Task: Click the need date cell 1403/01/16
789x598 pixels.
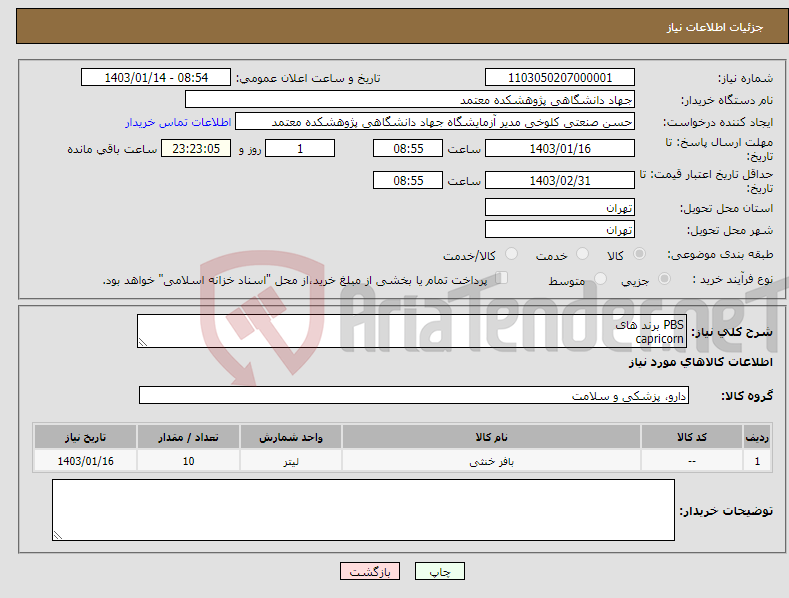Action: (86, 461)
